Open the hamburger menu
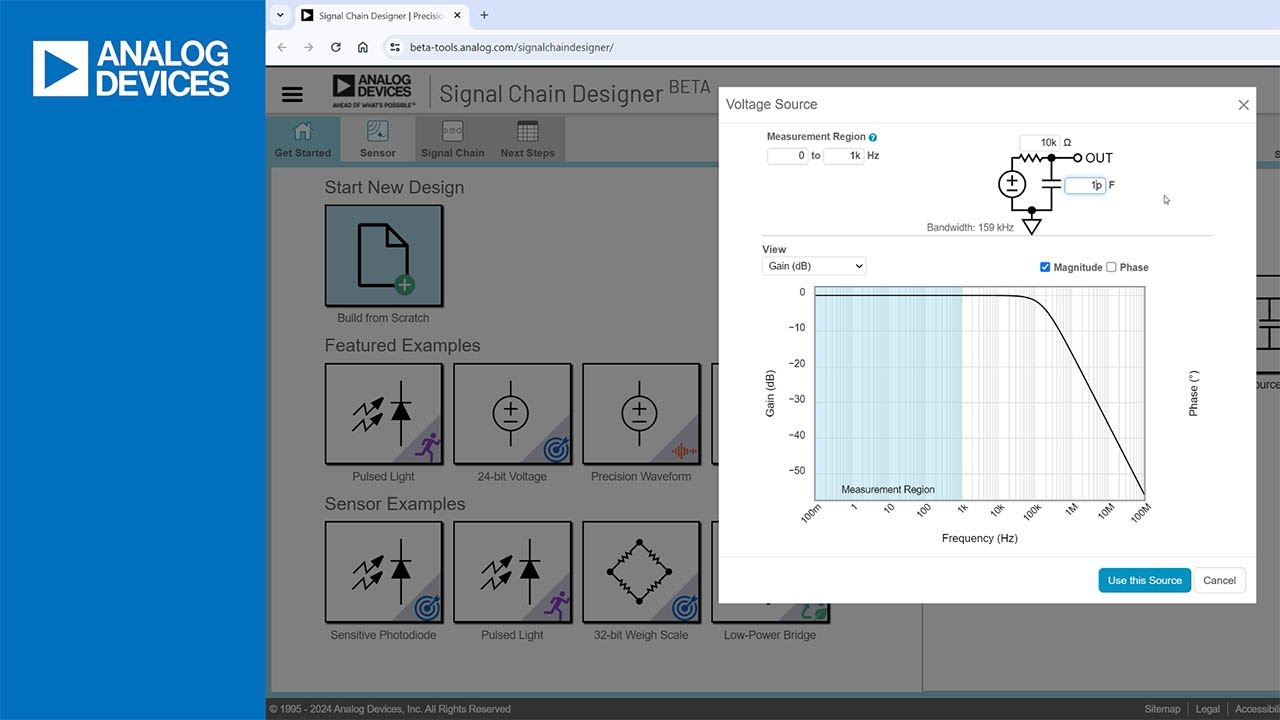This screenshot has width=1280, height=720. click(x=292, y=94)
